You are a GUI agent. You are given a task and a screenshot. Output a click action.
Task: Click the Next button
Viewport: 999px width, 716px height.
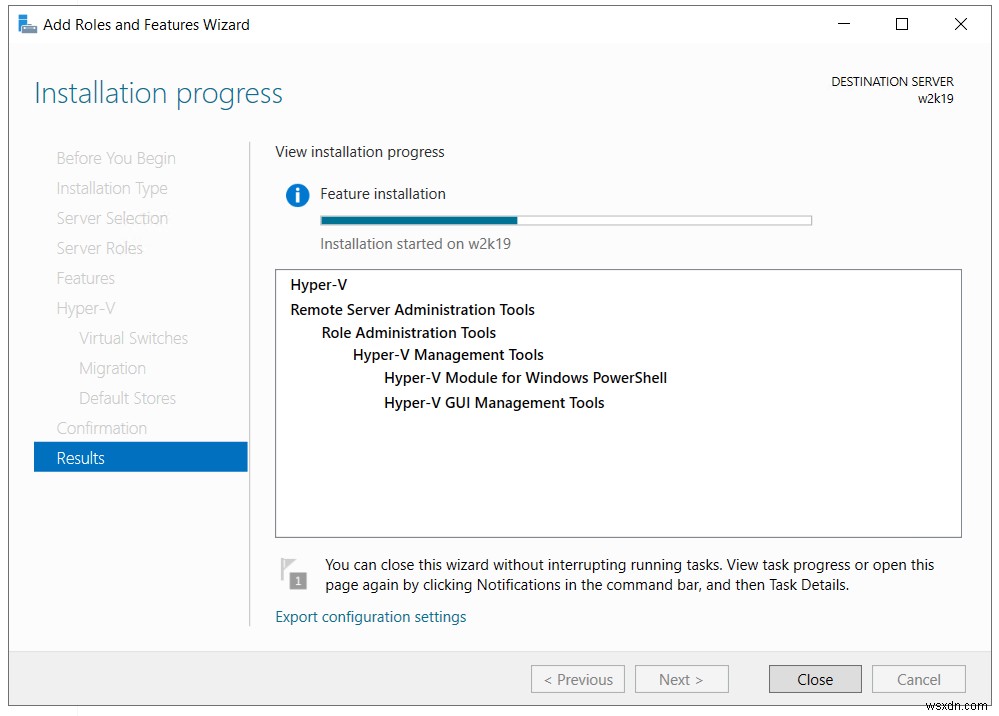point(681,679)
